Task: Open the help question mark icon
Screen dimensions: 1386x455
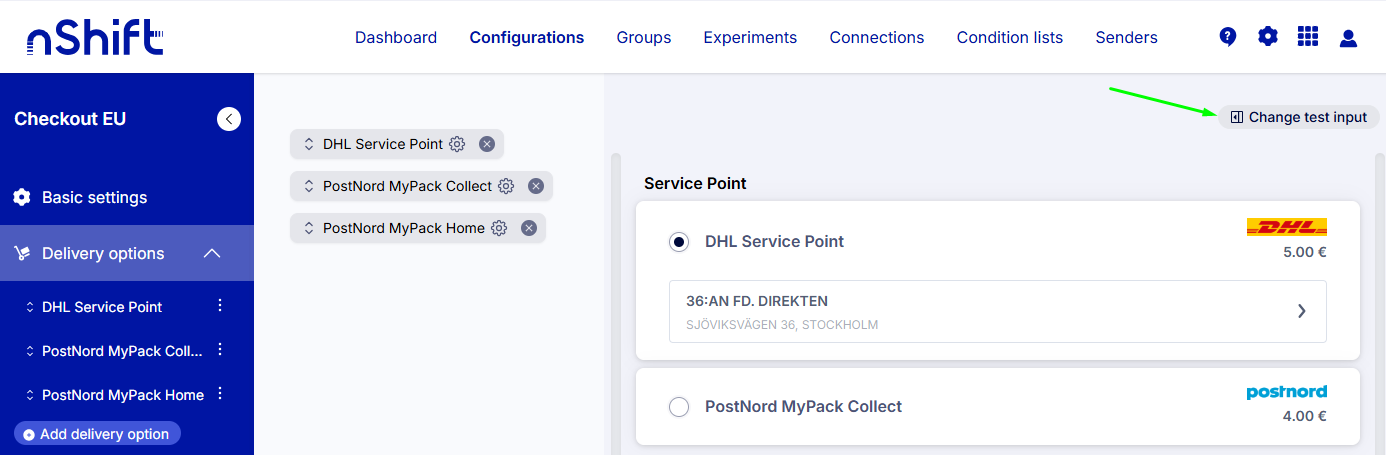Action: [x=1228, y=37]
